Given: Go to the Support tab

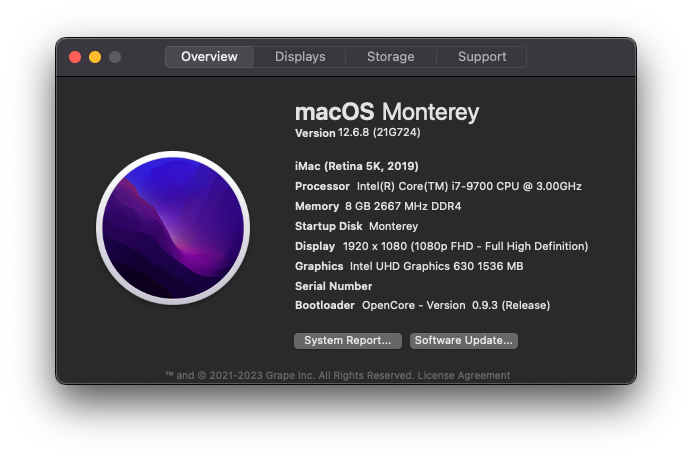Looking at the screenshot, I should point(482,57).
